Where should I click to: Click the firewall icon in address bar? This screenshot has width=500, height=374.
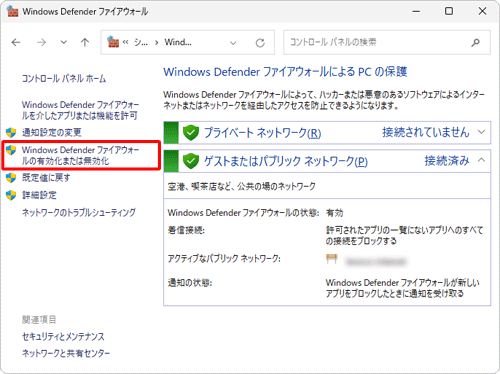point(113,42)
